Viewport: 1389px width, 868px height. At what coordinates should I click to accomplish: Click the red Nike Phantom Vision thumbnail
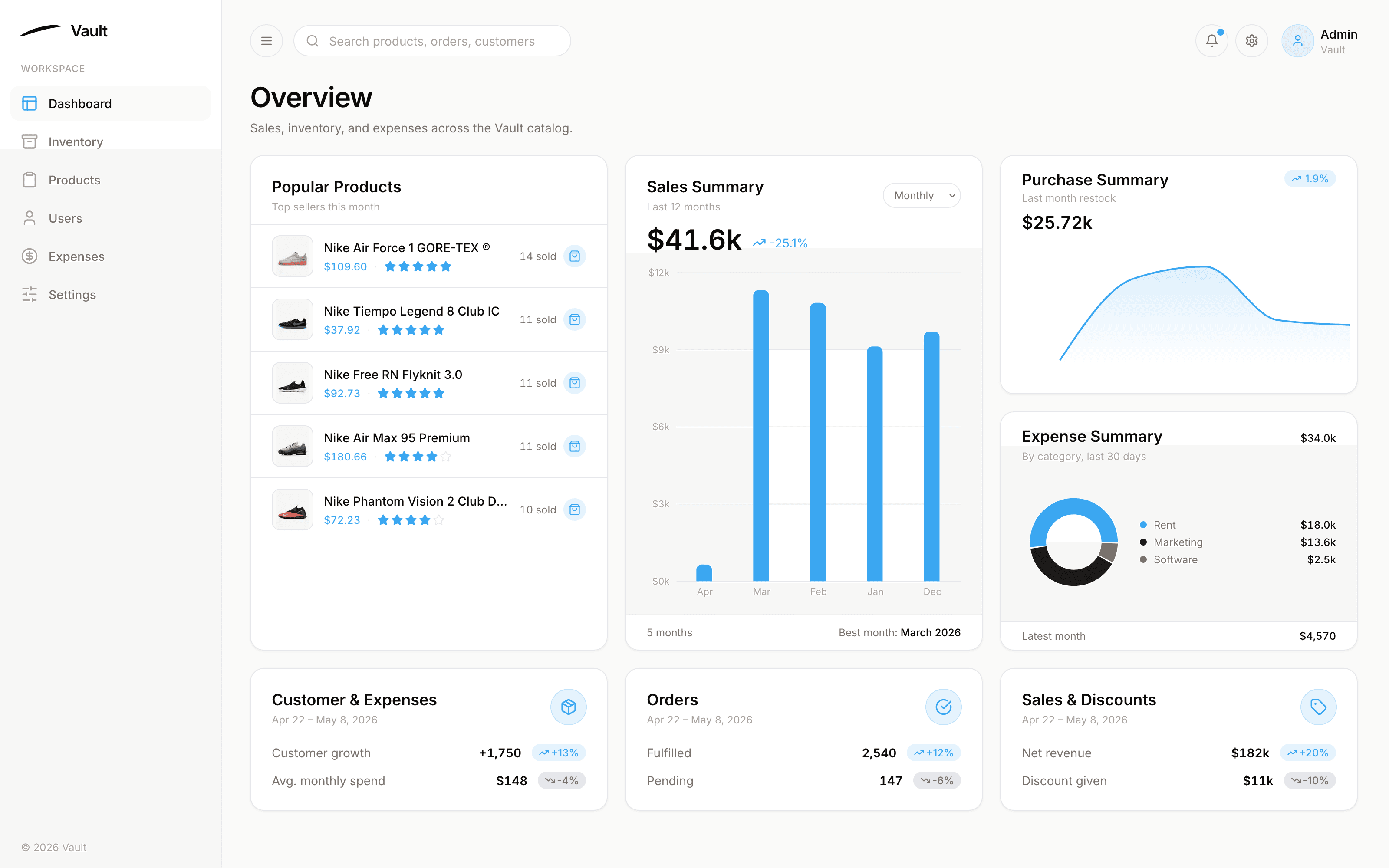point(292,510)
